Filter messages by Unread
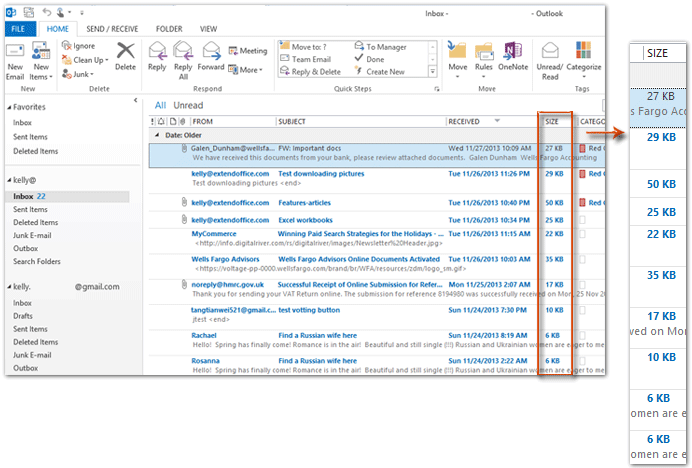692x468 pixels. click(188, 105)
